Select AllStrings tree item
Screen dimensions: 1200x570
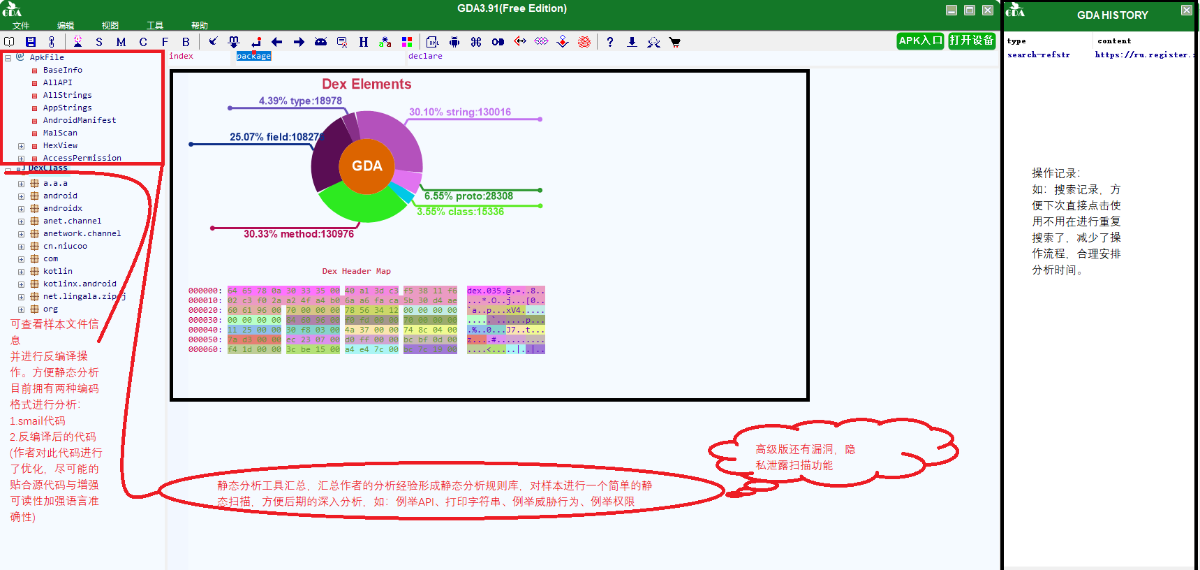(67, 95)
